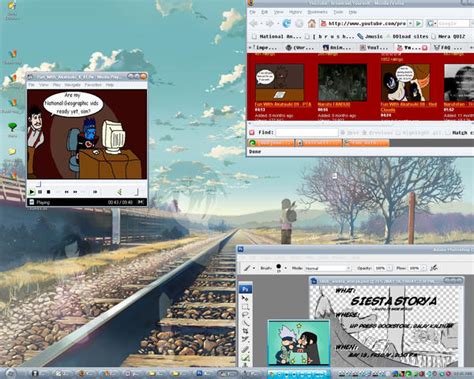This screenshot has height=379, width=474.
Task: Open the Jmusic bookmark in Firefox toolbar
Action: pyautogui.click(x=370, y=36)
